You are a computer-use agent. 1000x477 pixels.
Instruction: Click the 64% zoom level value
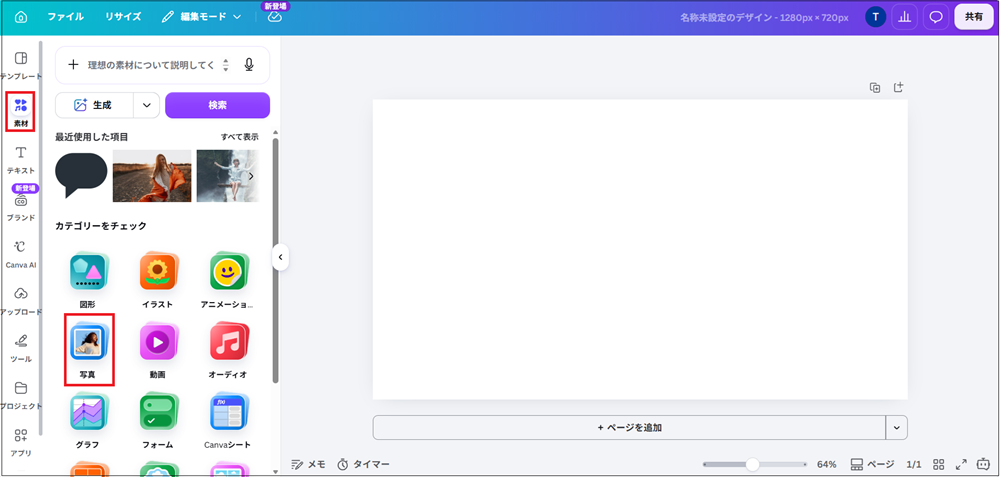(x=827, y=464)
